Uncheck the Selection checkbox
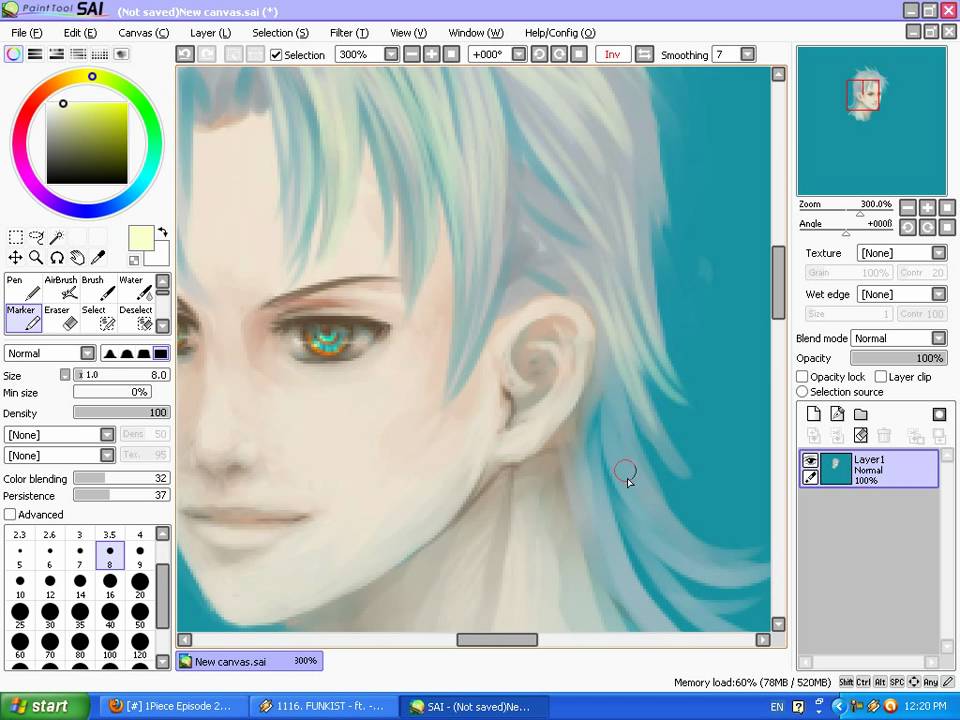This screenshot has height=720, width=960. click(276, 55)
